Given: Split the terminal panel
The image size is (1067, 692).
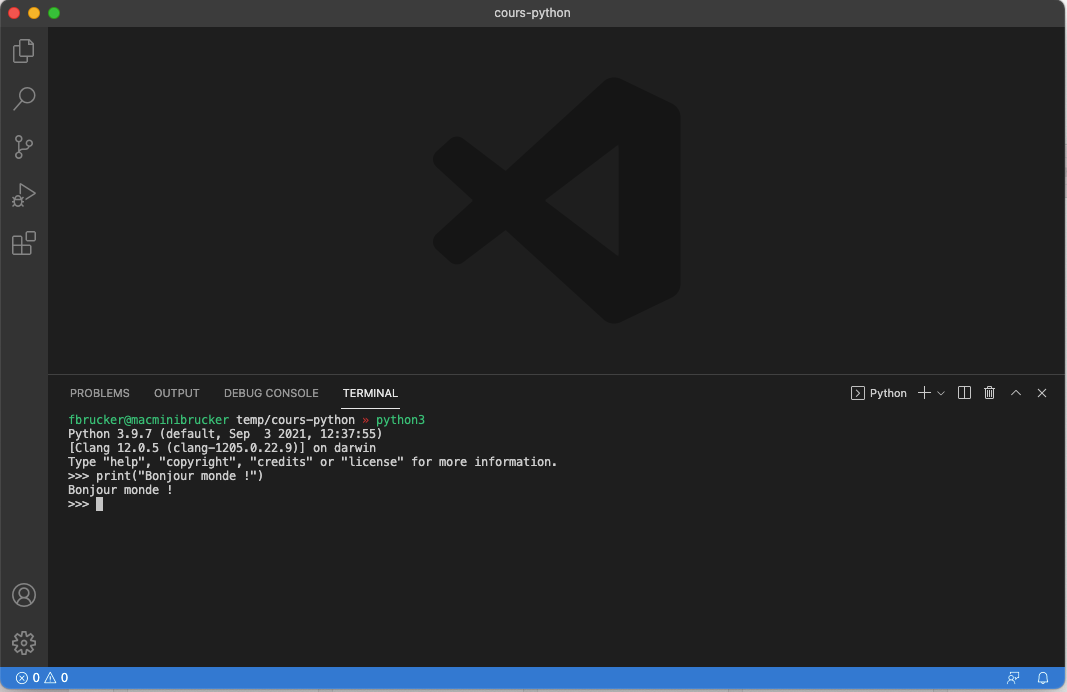Looking at the screenshot, I should pos(964,393).
